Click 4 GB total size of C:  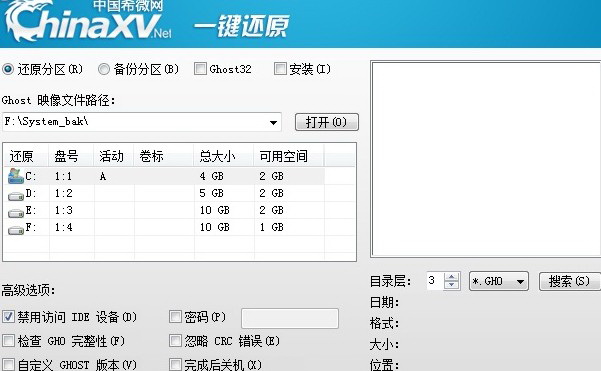pyautogui.click(x=212, y=176)
